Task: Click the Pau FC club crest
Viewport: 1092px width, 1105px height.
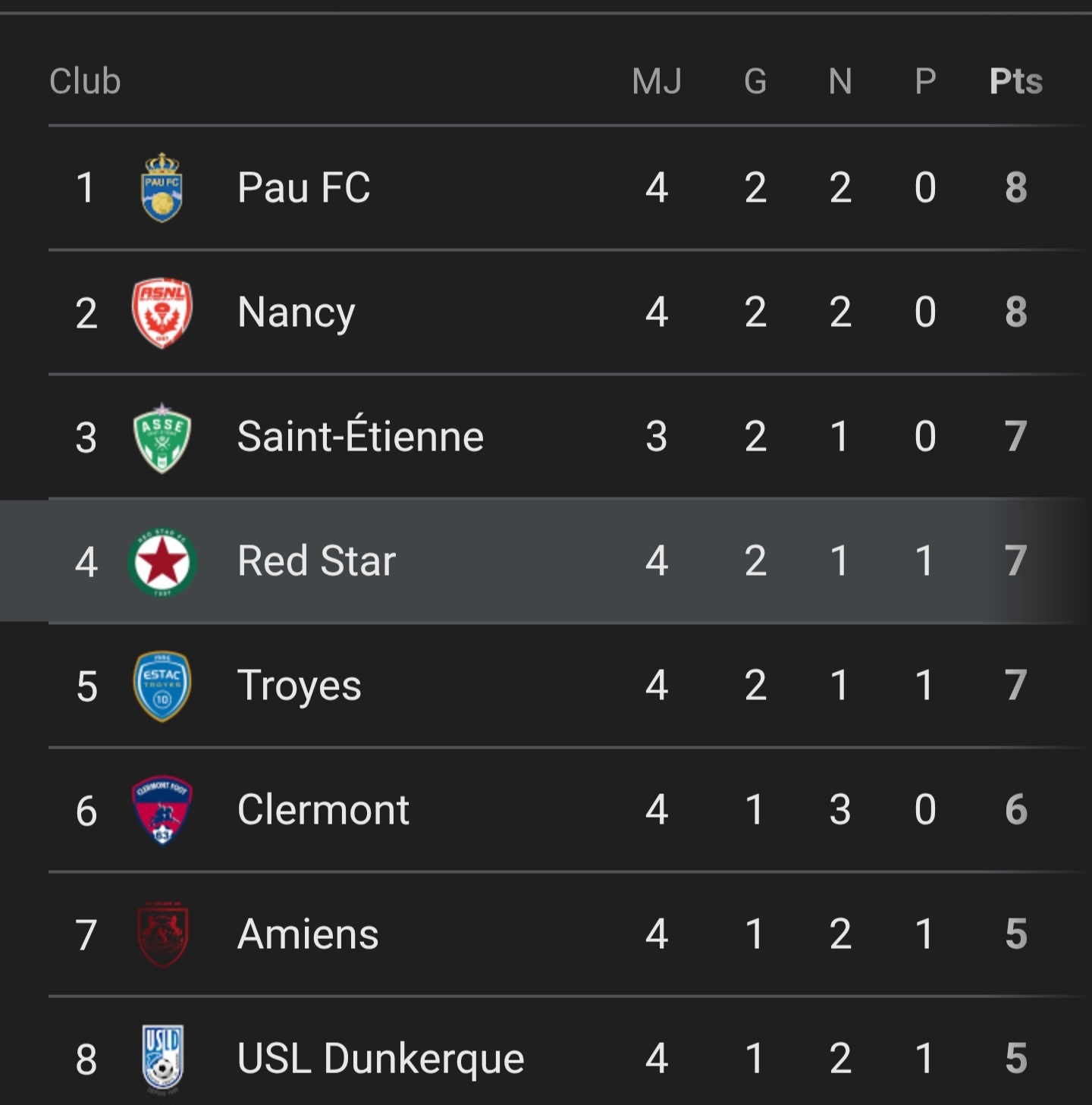Action: coord(162,188)
